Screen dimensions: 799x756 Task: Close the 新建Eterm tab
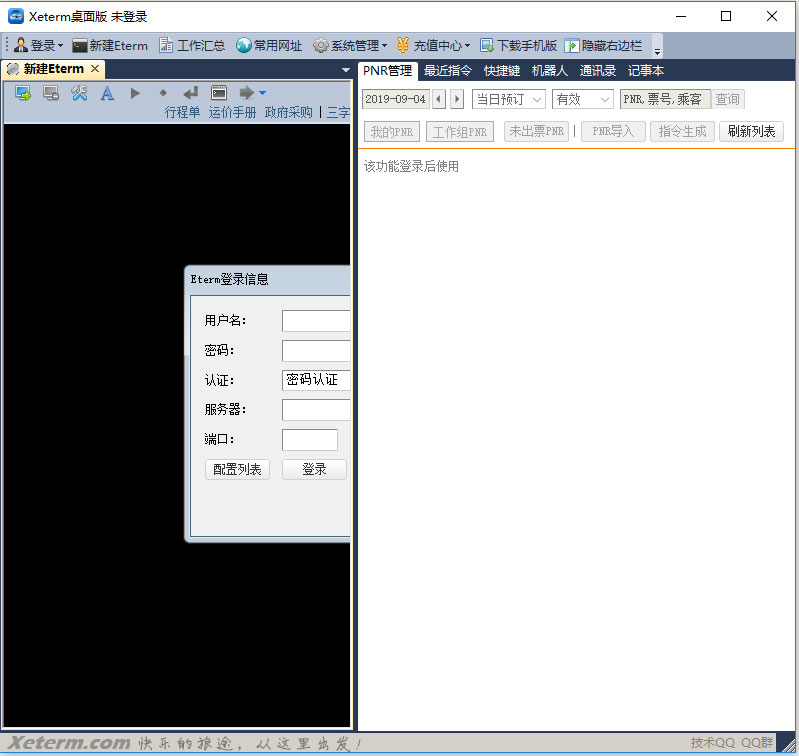[x=95, y=68]
